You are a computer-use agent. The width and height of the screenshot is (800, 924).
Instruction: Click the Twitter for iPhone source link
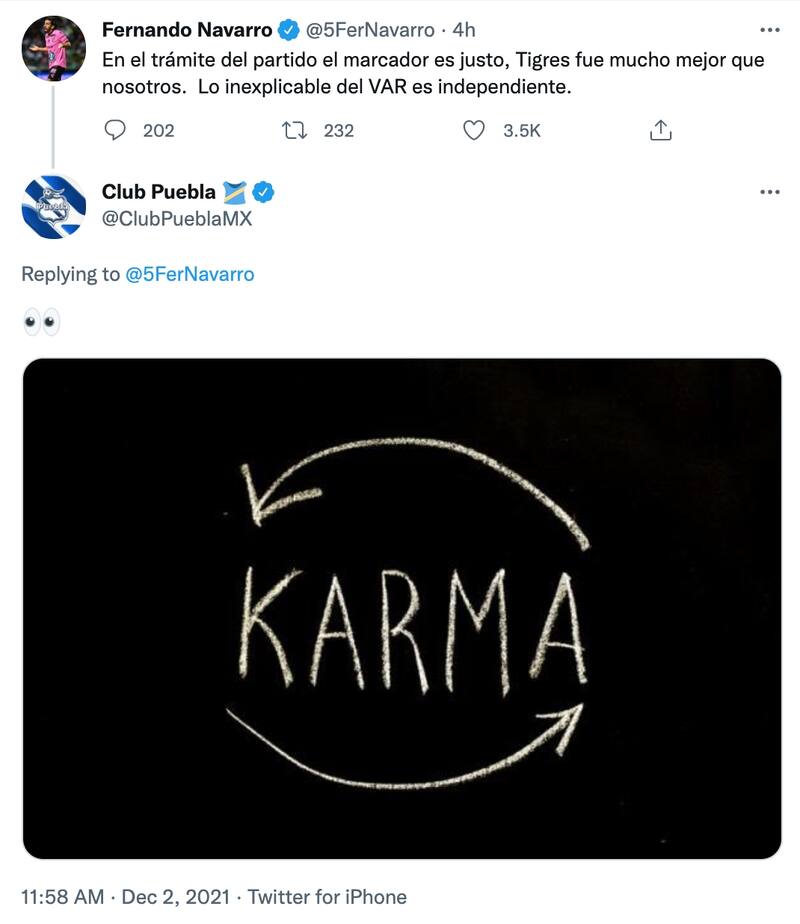(327, 896)
